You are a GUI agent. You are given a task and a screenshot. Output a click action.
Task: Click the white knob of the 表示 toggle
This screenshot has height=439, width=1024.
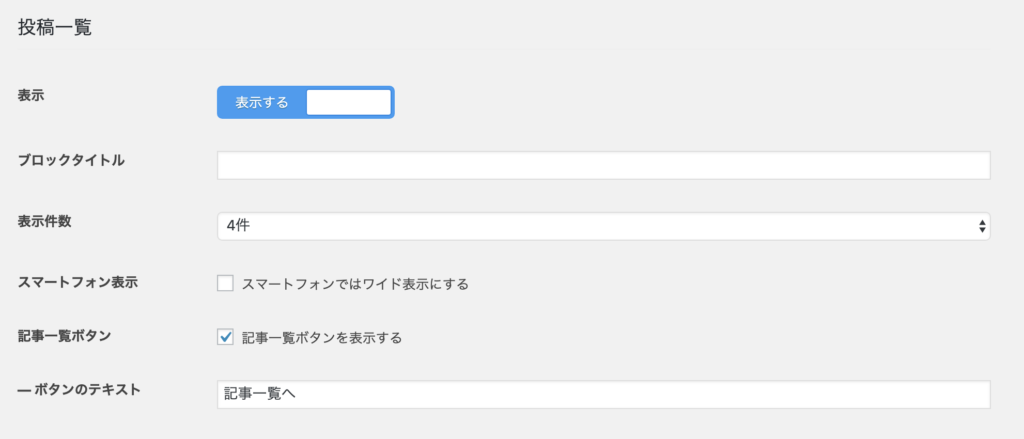click(x=348, y=102)
